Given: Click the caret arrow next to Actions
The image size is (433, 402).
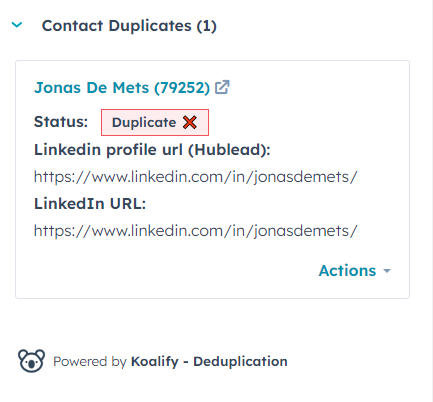Looking at the screenshot, I should click(387, 271).
